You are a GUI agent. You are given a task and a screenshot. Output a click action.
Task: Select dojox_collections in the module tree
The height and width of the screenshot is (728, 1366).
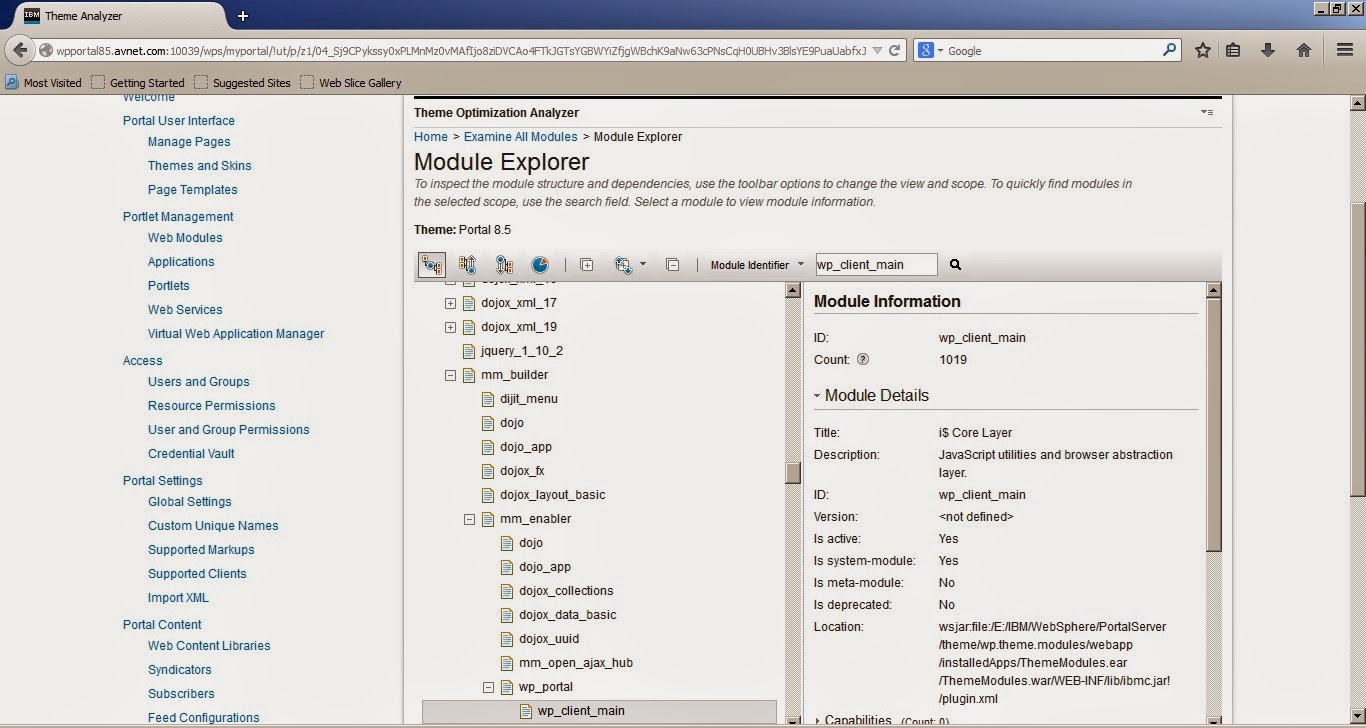coord(566,591)
